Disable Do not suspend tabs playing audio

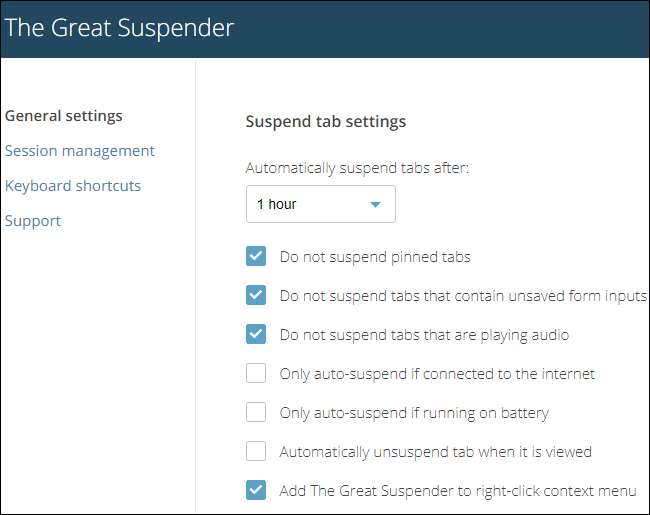click(x=256, y=334)
